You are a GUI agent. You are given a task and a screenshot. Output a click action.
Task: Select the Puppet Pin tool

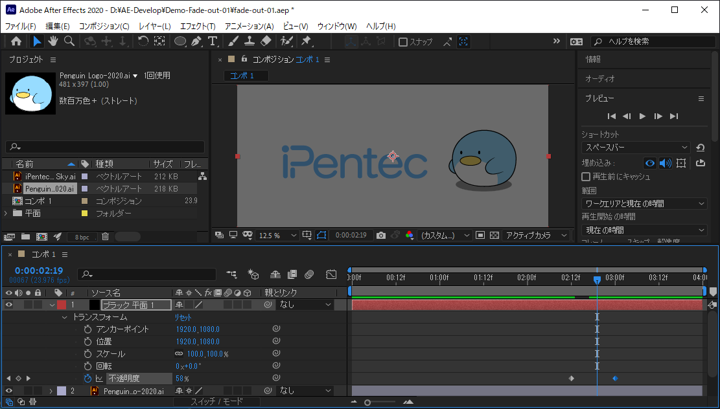click(x=306, y=42)
